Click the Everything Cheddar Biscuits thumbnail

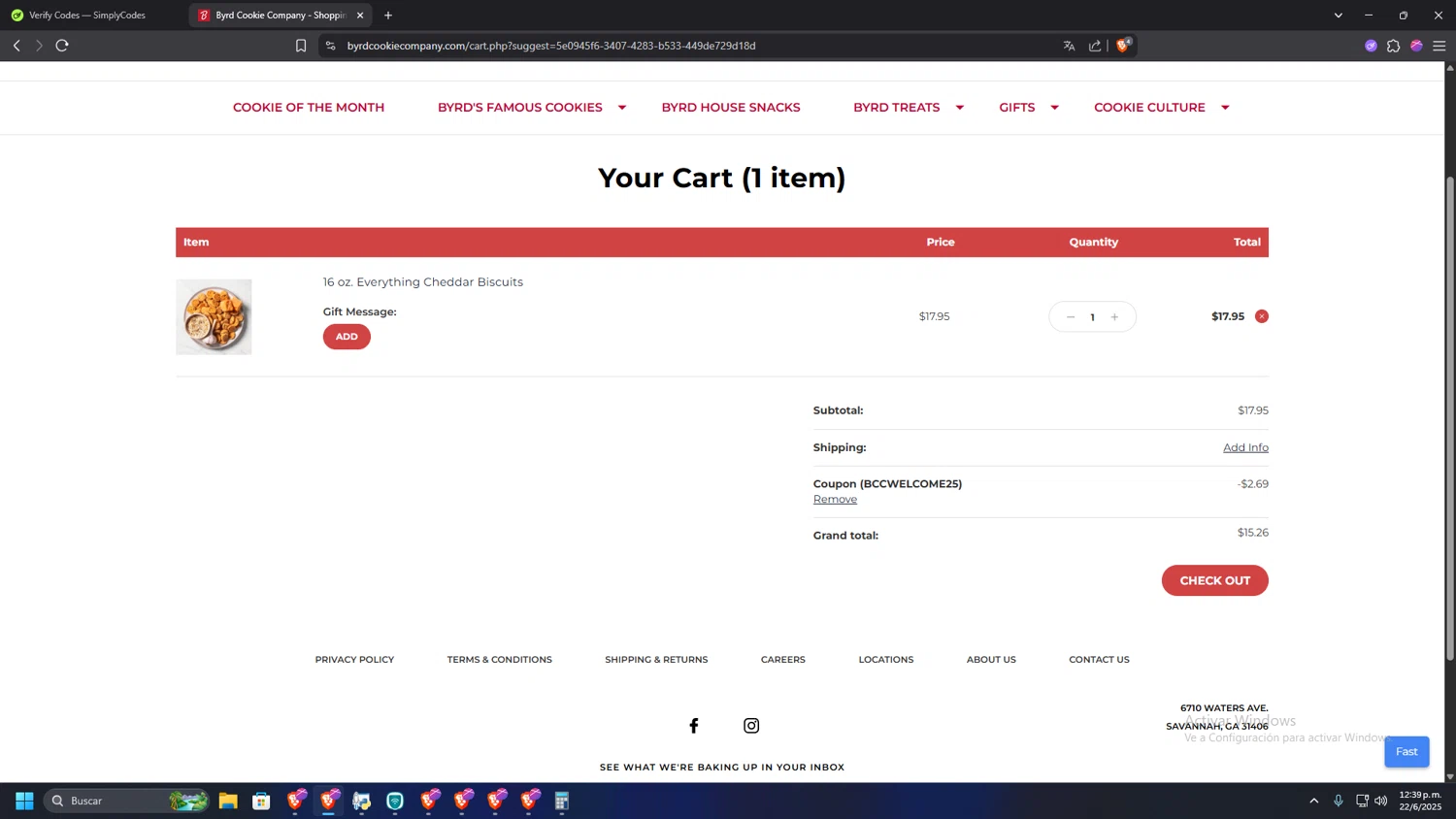pyautogui.click(x=214, y=317)
